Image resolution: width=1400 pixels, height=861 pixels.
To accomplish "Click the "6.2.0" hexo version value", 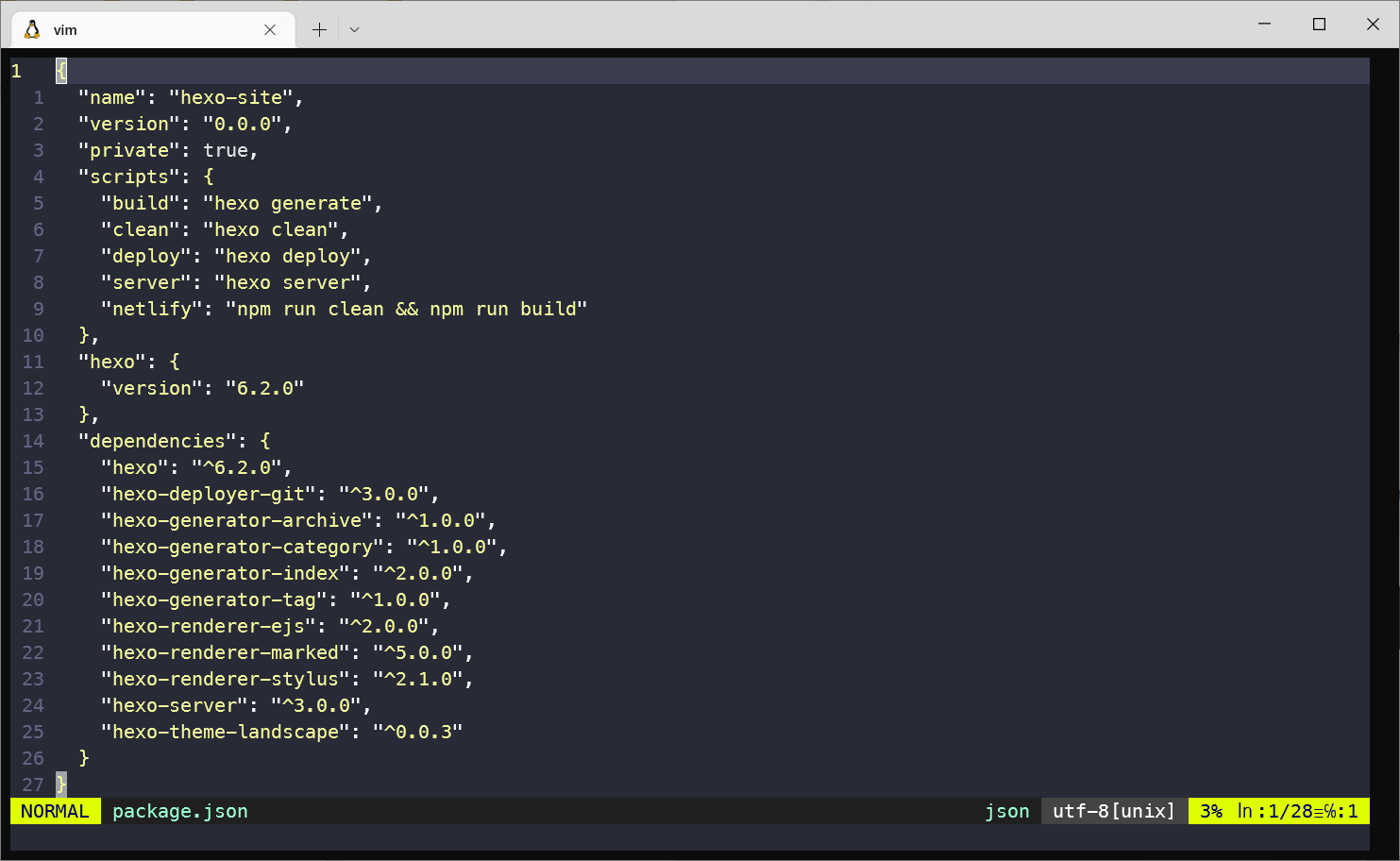I will pos(265,388).
